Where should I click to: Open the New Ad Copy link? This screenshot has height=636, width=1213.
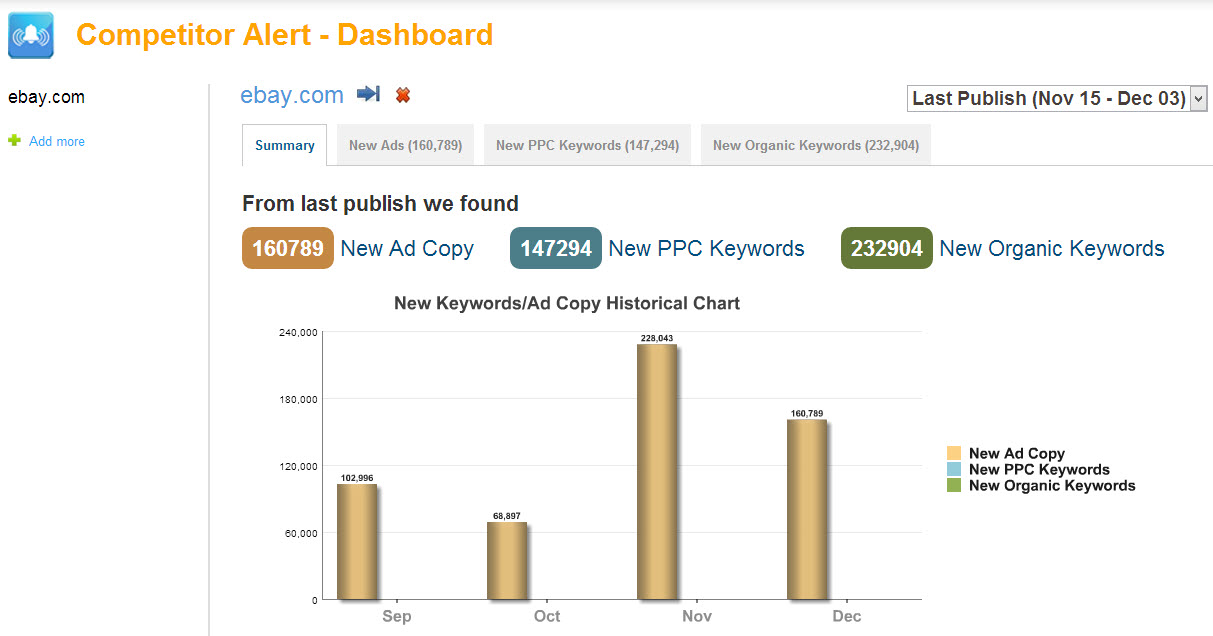407,249
